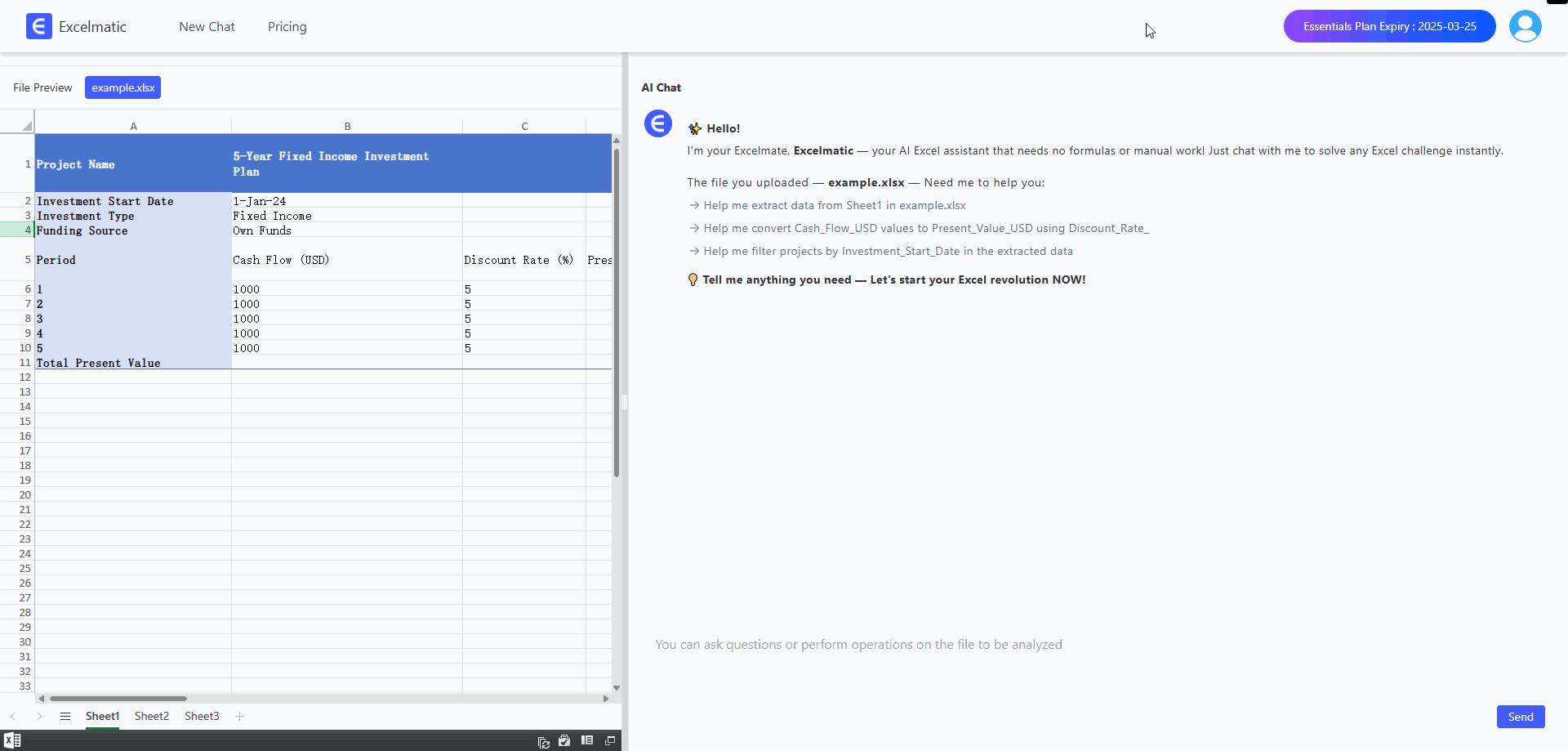
Task: Add a new sheet with plus icon
Action: [239, 716]
